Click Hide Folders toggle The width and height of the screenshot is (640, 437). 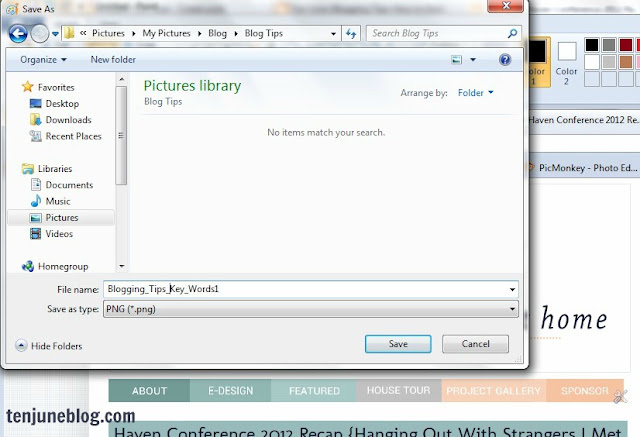click(49, 346)
